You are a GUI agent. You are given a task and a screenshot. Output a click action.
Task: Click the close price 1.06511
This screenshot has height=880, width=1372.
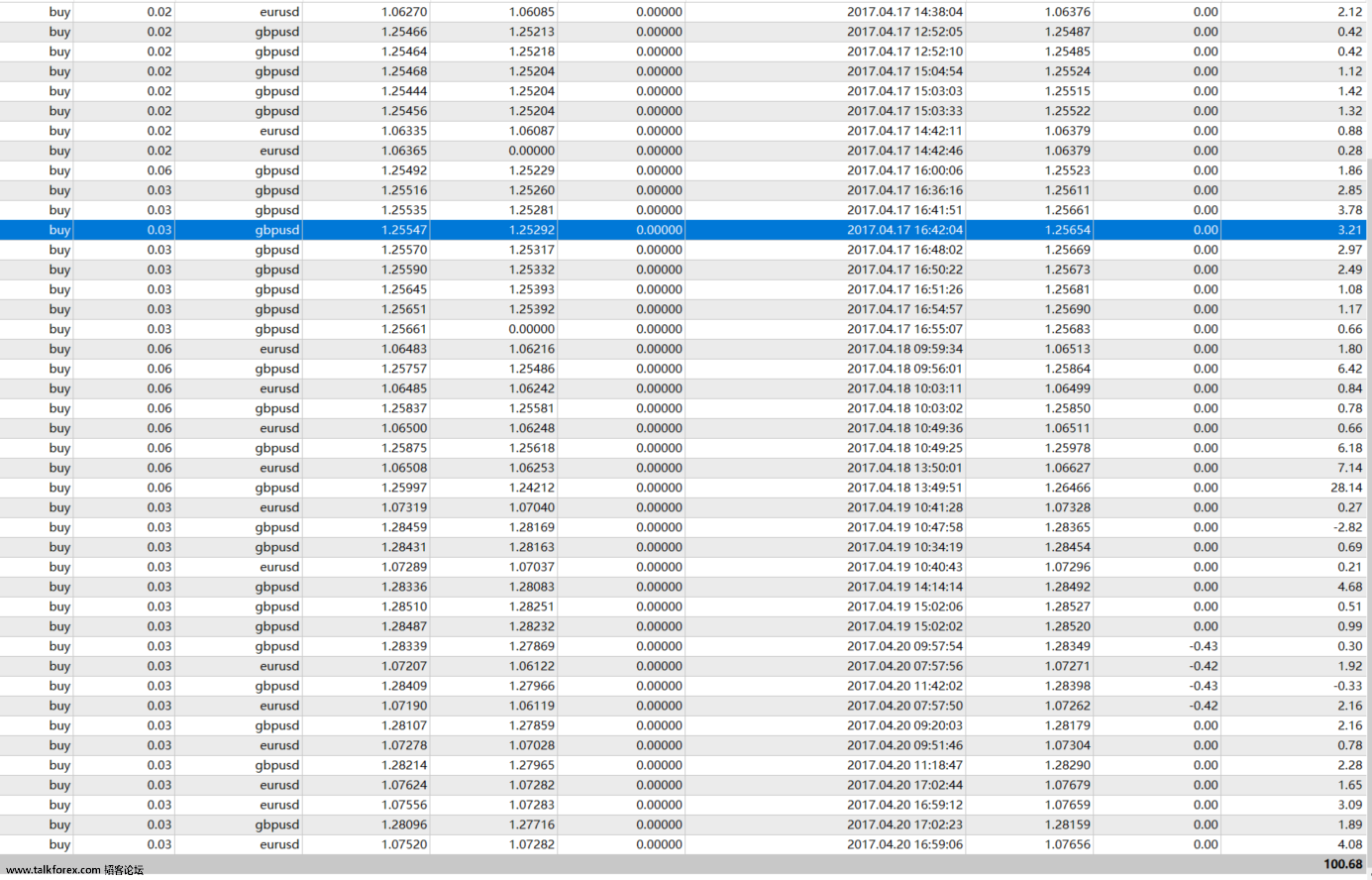click(1067, 428)
